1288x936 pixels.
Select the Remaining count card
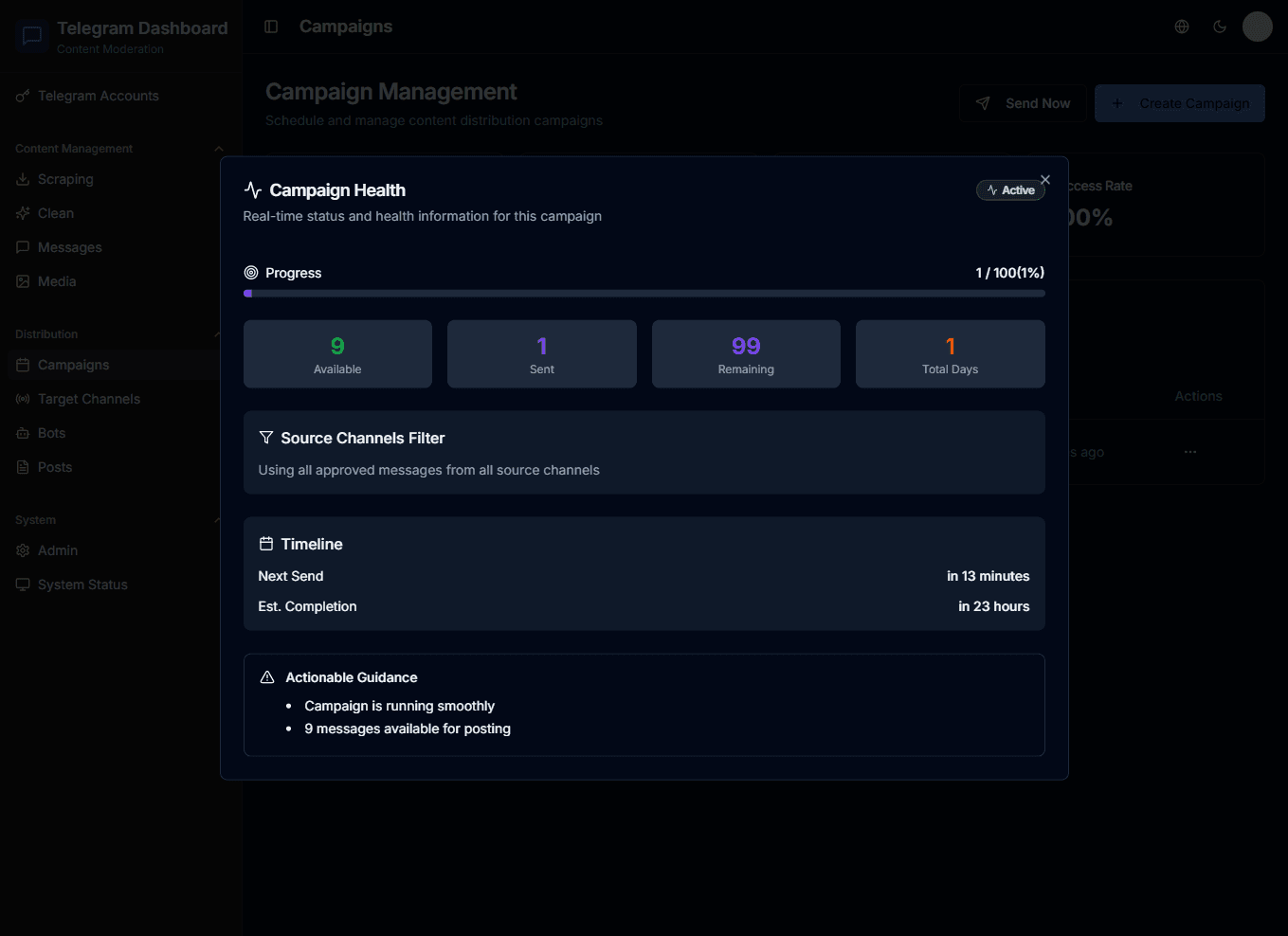point(746,354)
